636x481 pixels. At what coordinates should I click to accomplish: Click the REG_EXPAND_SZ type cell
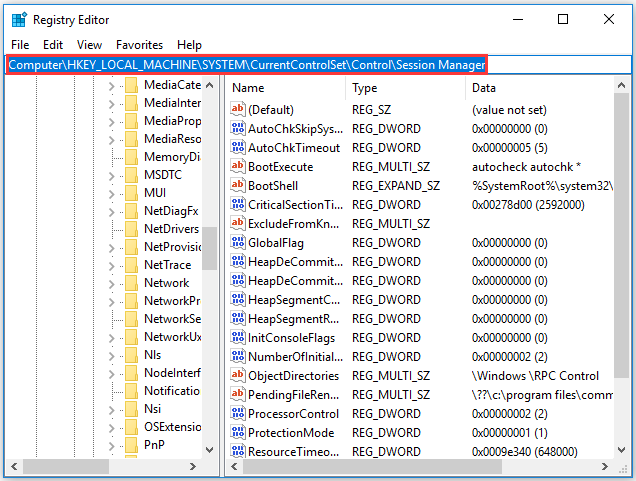click(x=395, y=186)
